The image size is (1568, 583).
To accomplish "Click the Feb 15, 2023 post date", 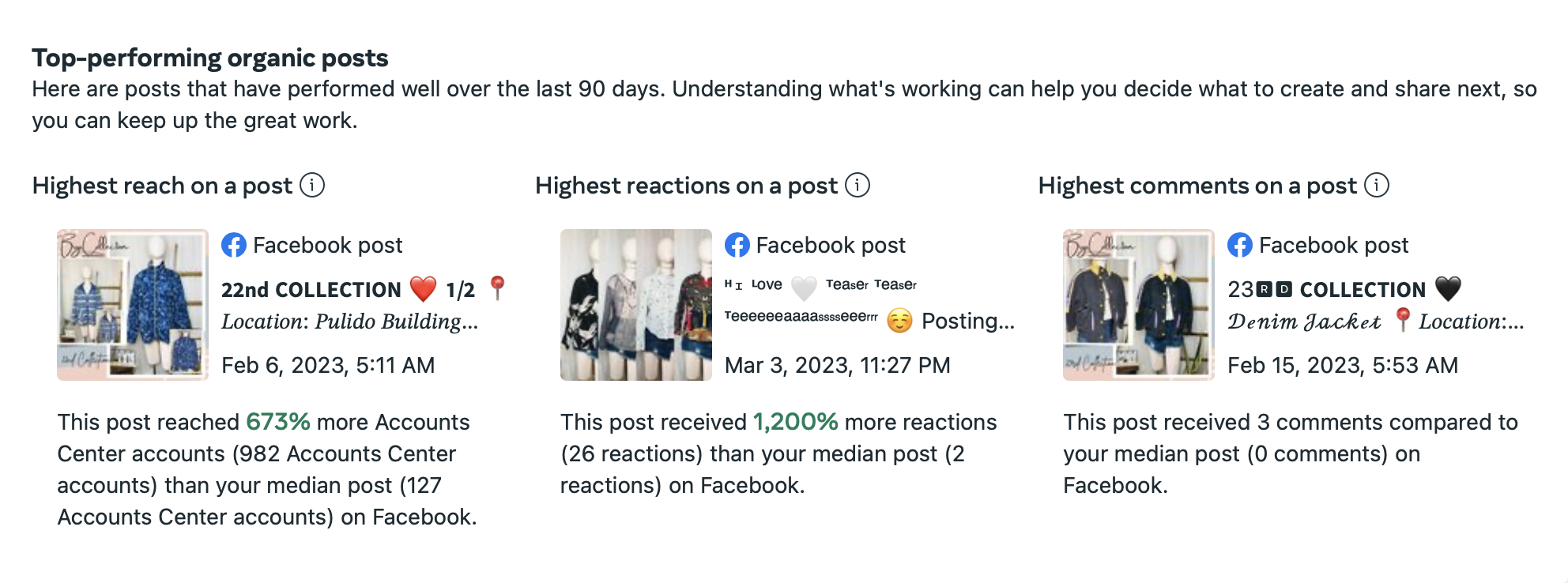I will [x=1342, y=365].
